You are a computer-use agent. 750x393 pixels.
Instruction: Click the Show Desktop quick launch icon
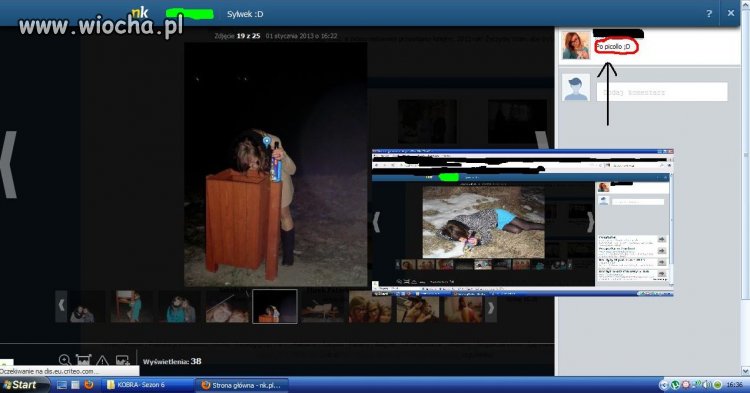click(62, 385)
